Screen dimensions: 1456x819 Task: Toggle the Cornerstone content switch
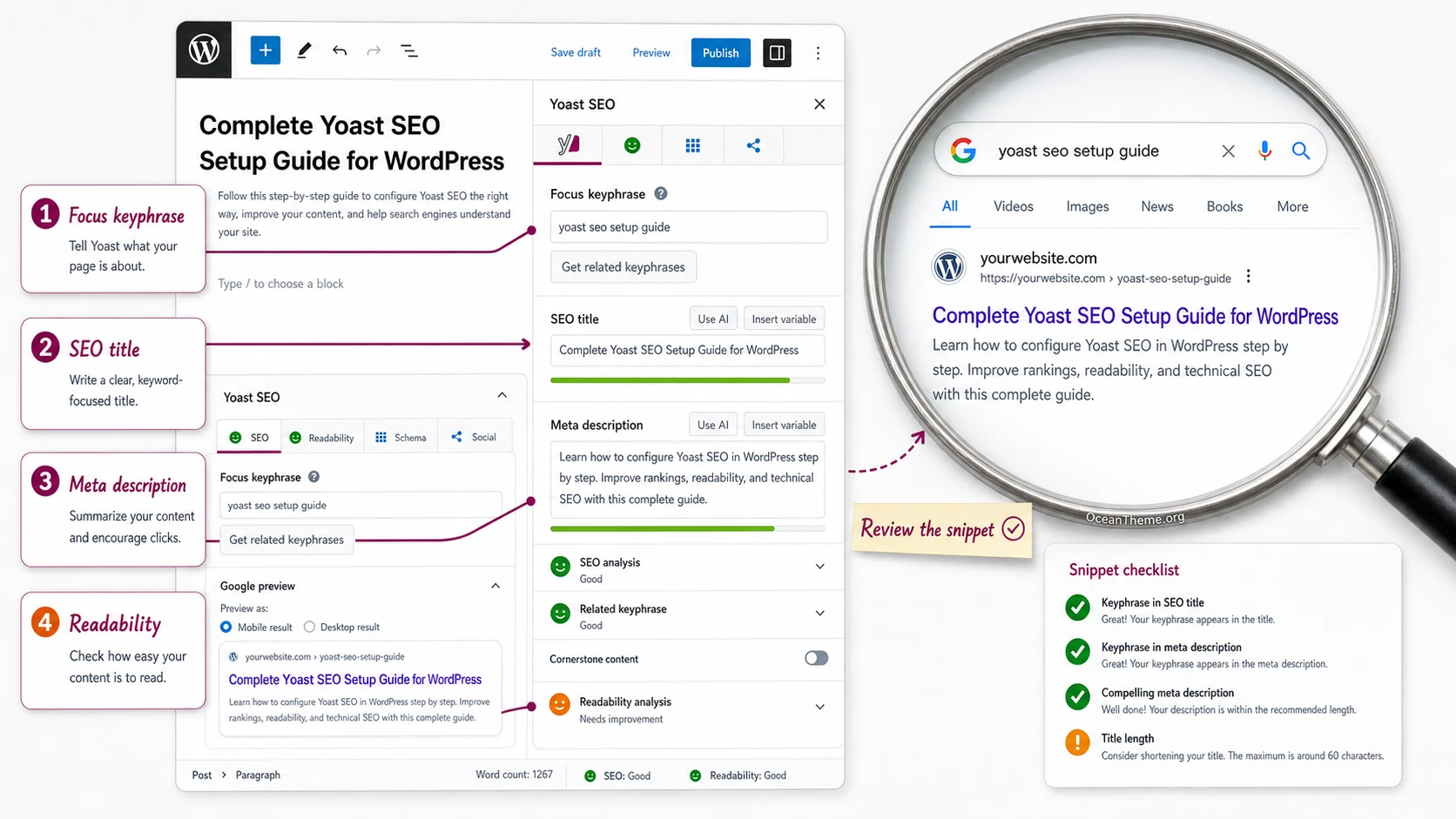[x=816, y=658]
